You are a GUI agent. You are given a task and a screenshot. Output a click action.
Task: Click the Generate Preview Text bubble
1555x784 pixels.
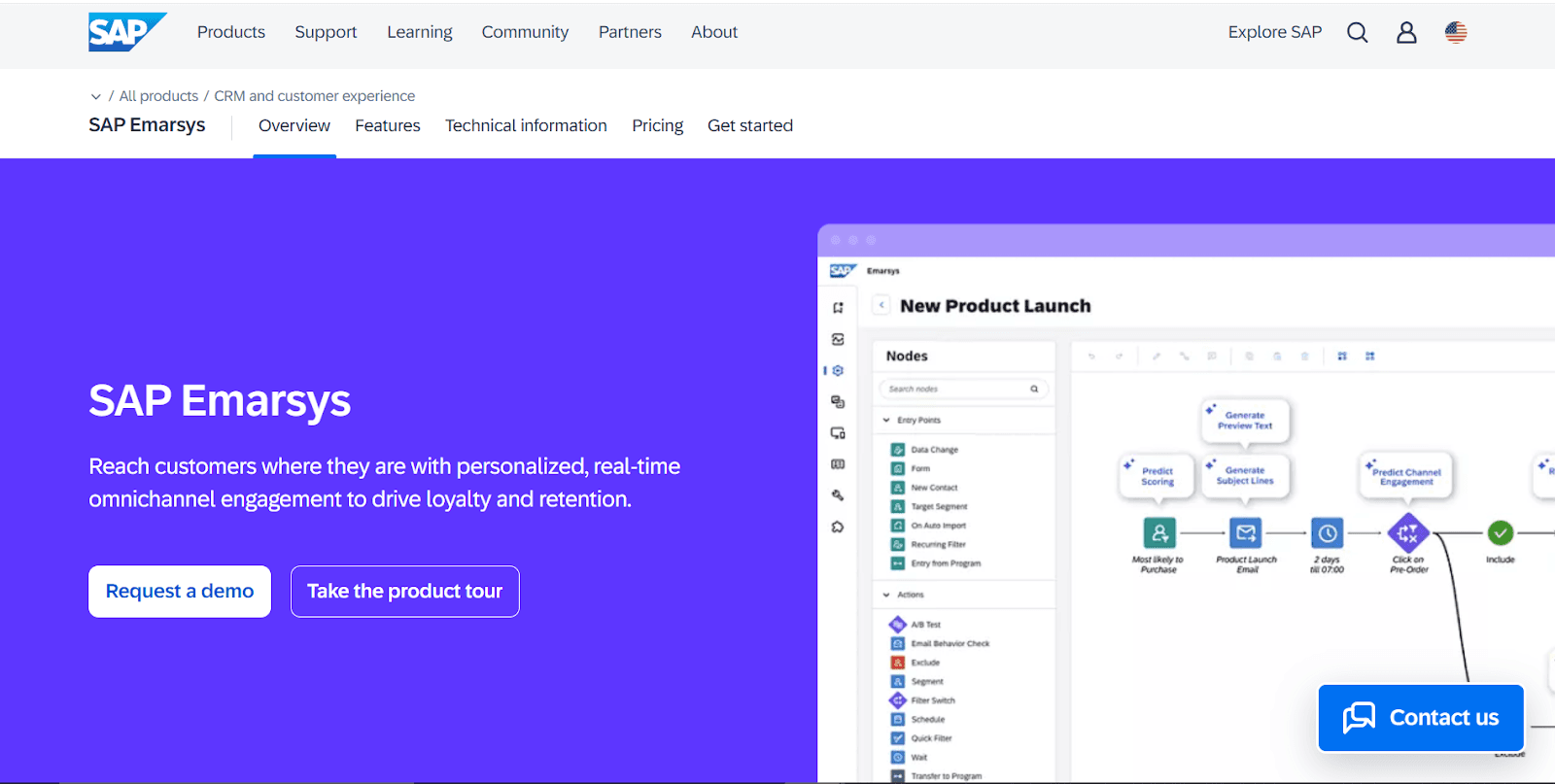coord(1245,421)
